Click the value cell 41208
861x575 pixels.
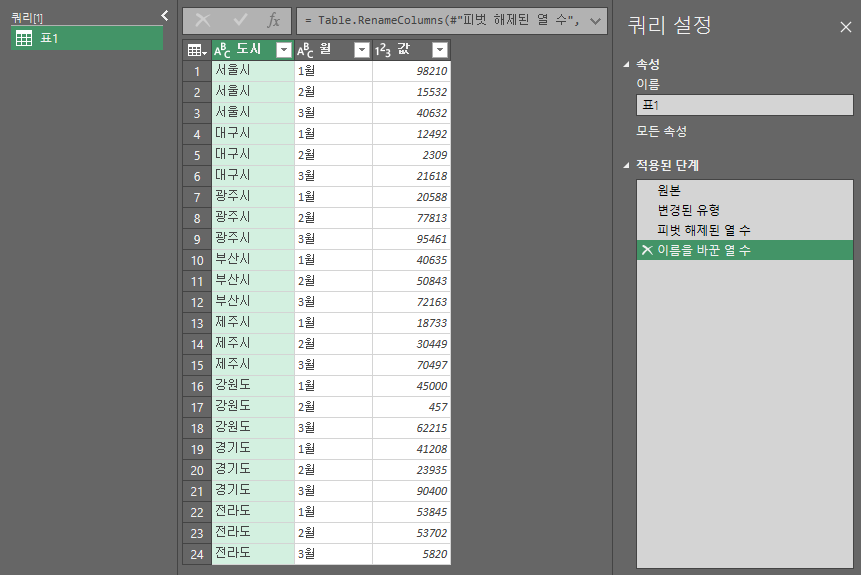point(411,449)
